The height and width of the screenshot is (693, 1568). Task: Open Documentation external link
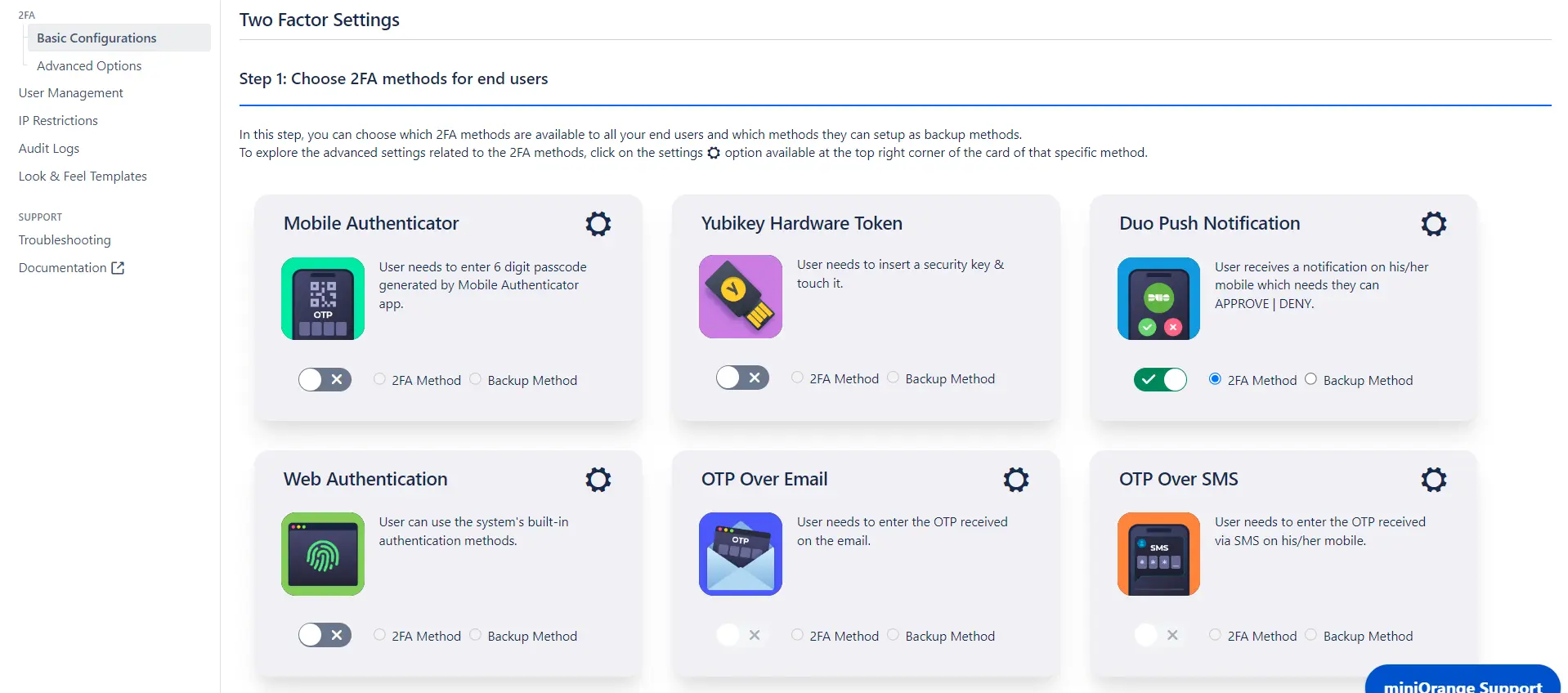(71, 268)
